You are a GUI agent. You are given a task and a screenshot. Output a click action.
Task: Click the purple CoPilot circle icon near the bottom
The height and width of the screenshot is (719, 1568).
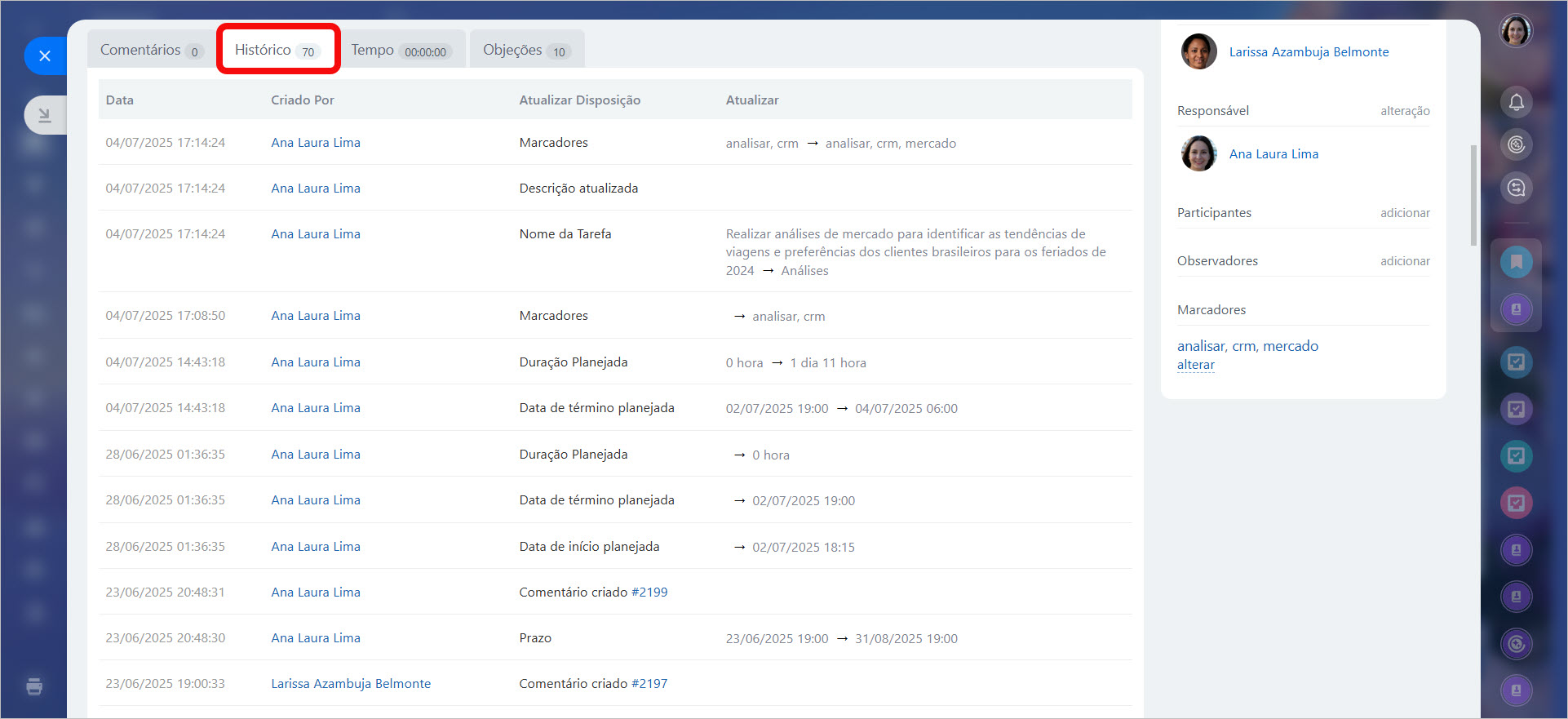point(1516,644)
